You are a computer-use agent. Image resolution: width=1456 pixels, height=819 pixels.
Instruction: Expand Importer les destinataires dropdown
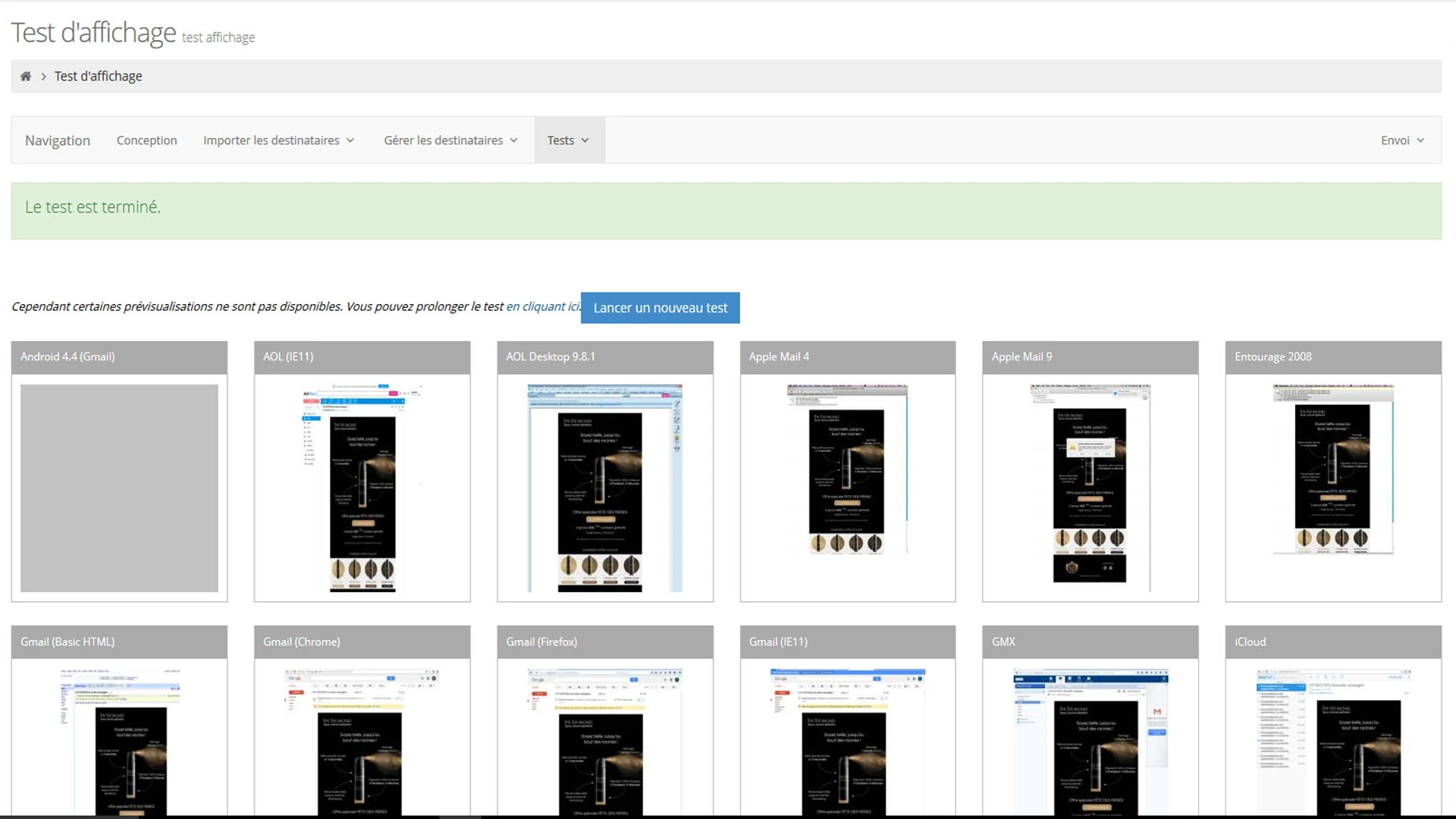click(278, 140)
